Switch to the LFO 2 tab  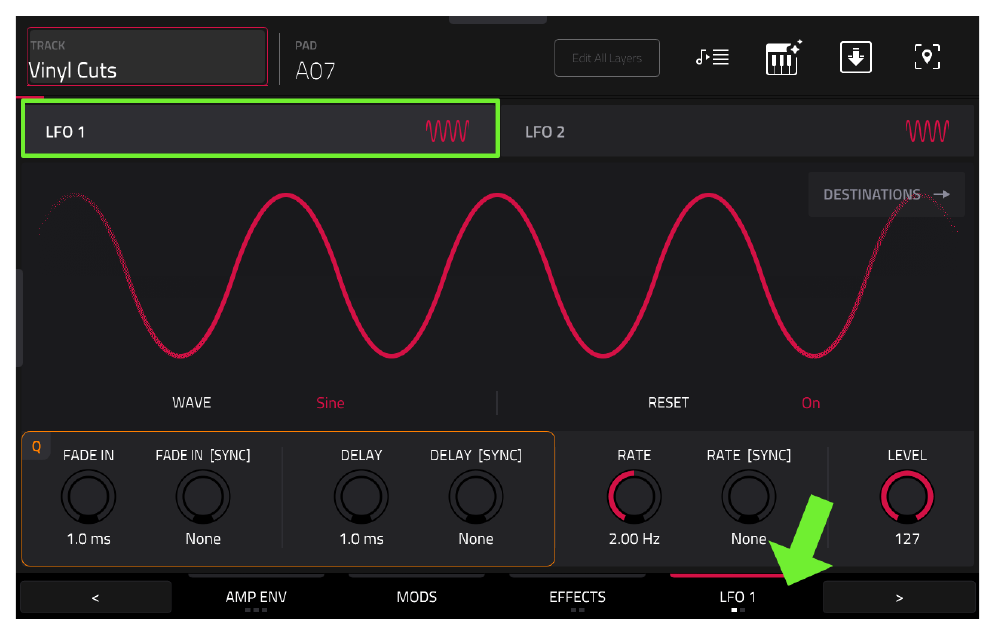pyautogui.click(x=737, y=131)
